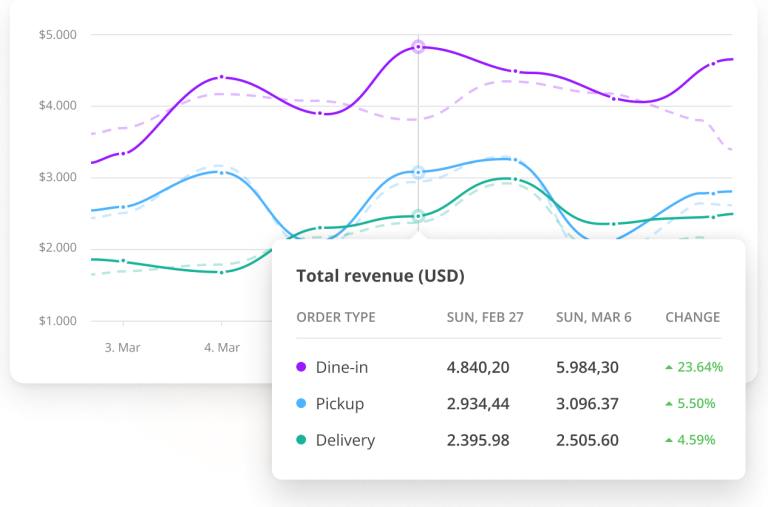Select the highlighted green point on vertical marker
This screenshot has width=768, height=507.
418,216
